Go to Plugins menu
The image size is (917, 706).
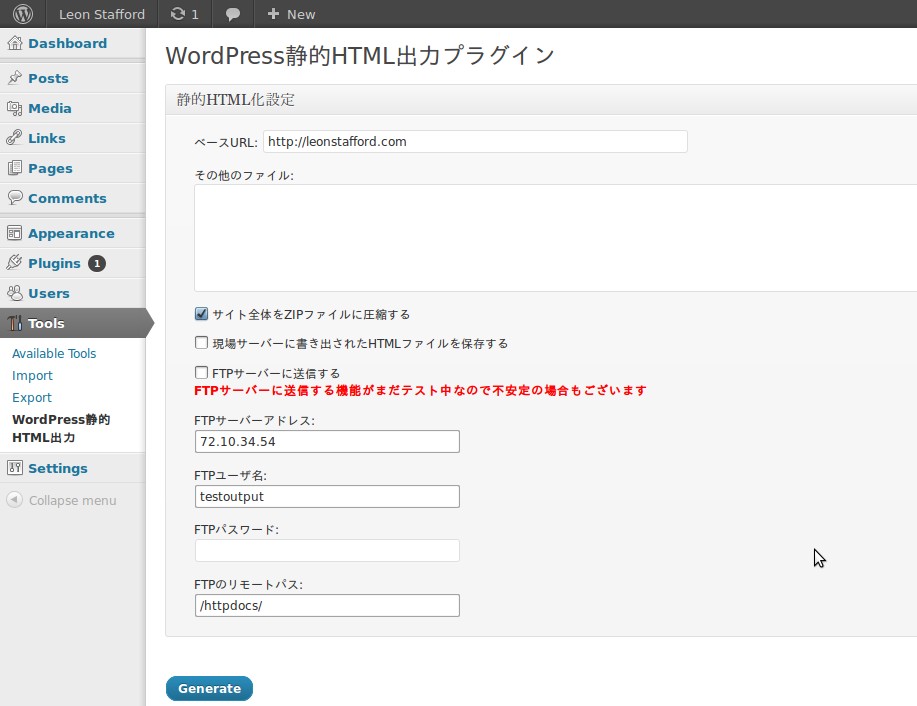point(54,263)
